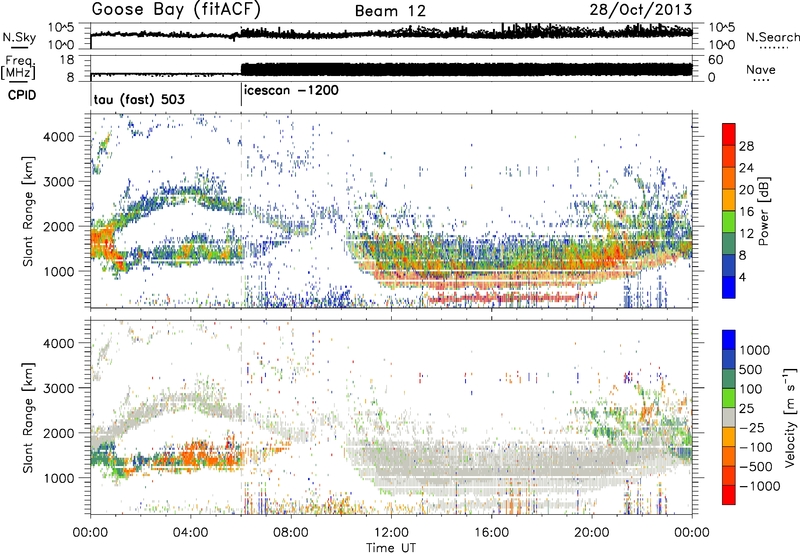Click the '18' frequency axis label

[67, 60]
